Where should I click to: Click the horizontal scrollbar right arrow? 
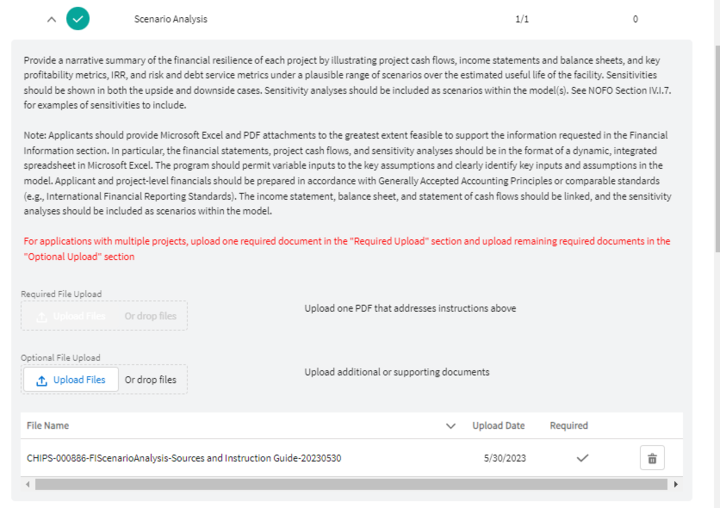click(675, 484)
